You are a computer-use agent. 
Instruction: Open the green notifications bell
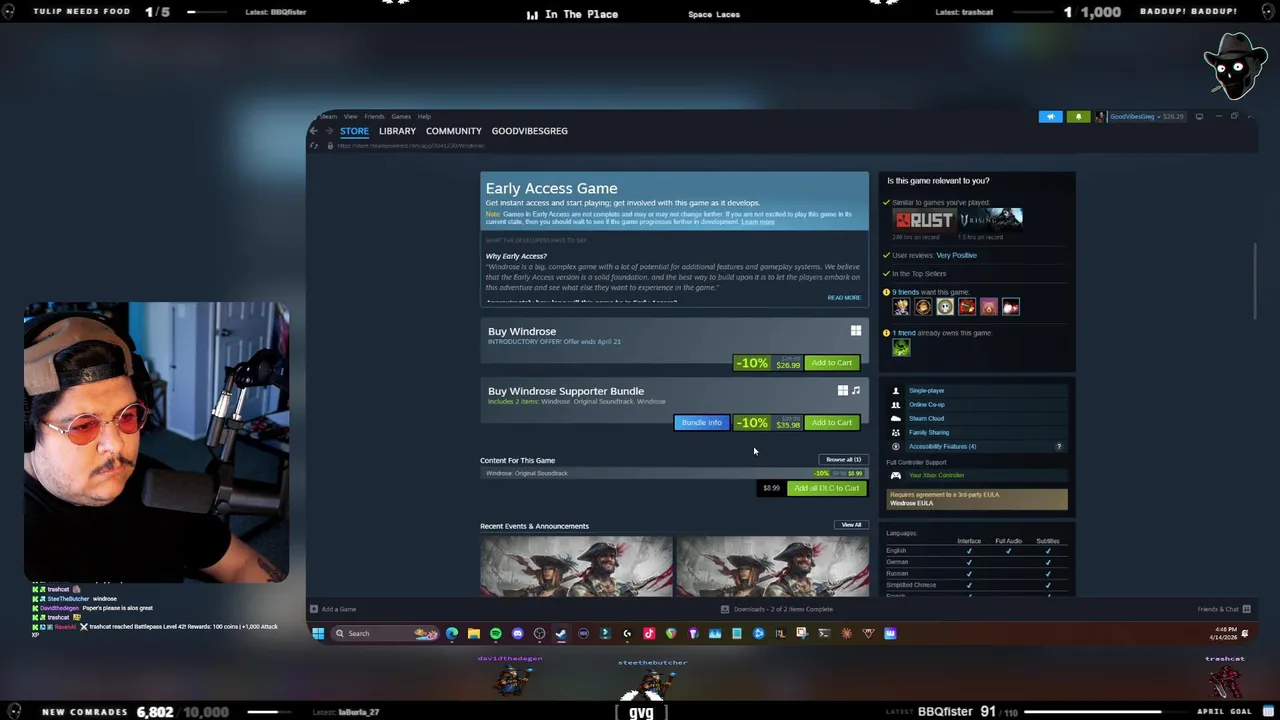coord(1078,116)
